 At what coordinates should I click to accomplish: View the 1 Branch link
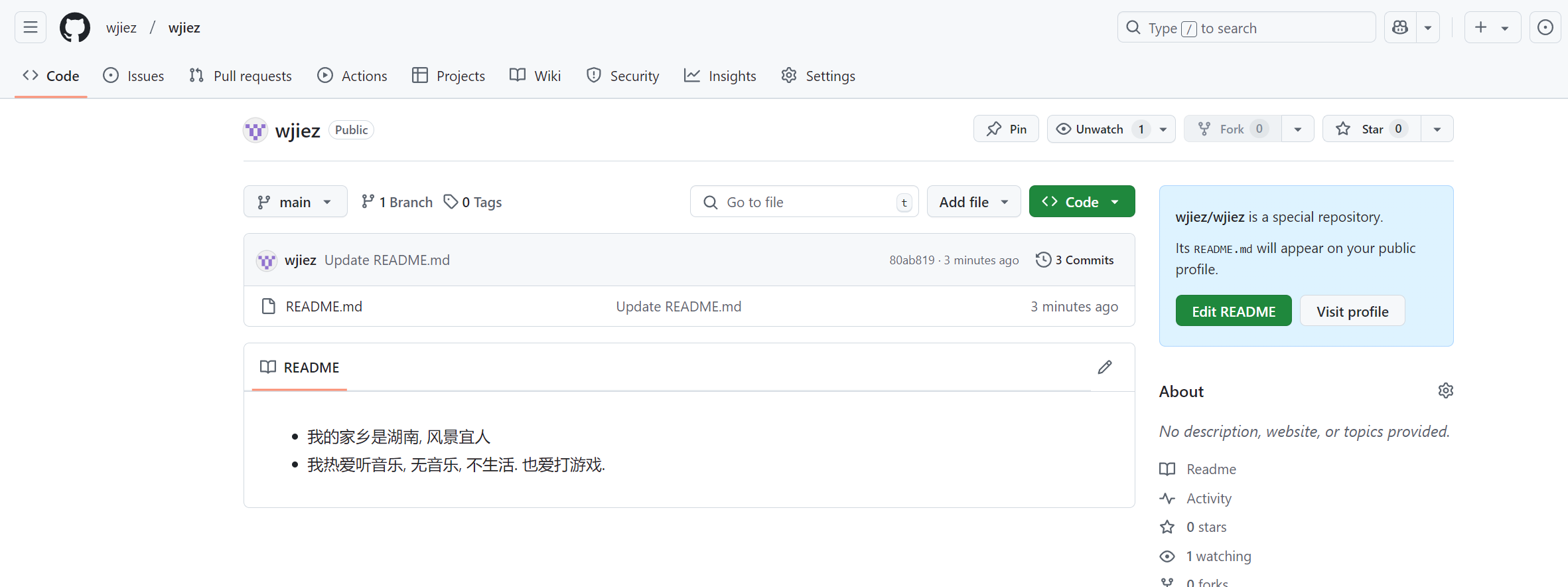397,202
